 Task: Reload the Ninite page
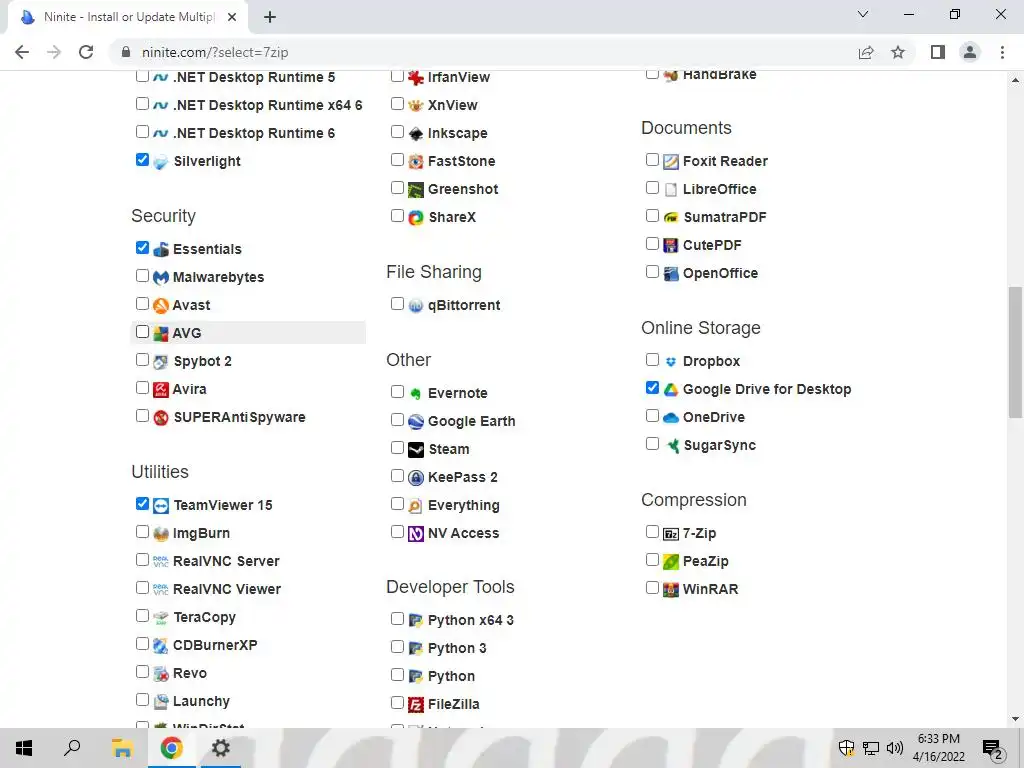point(86,52)
